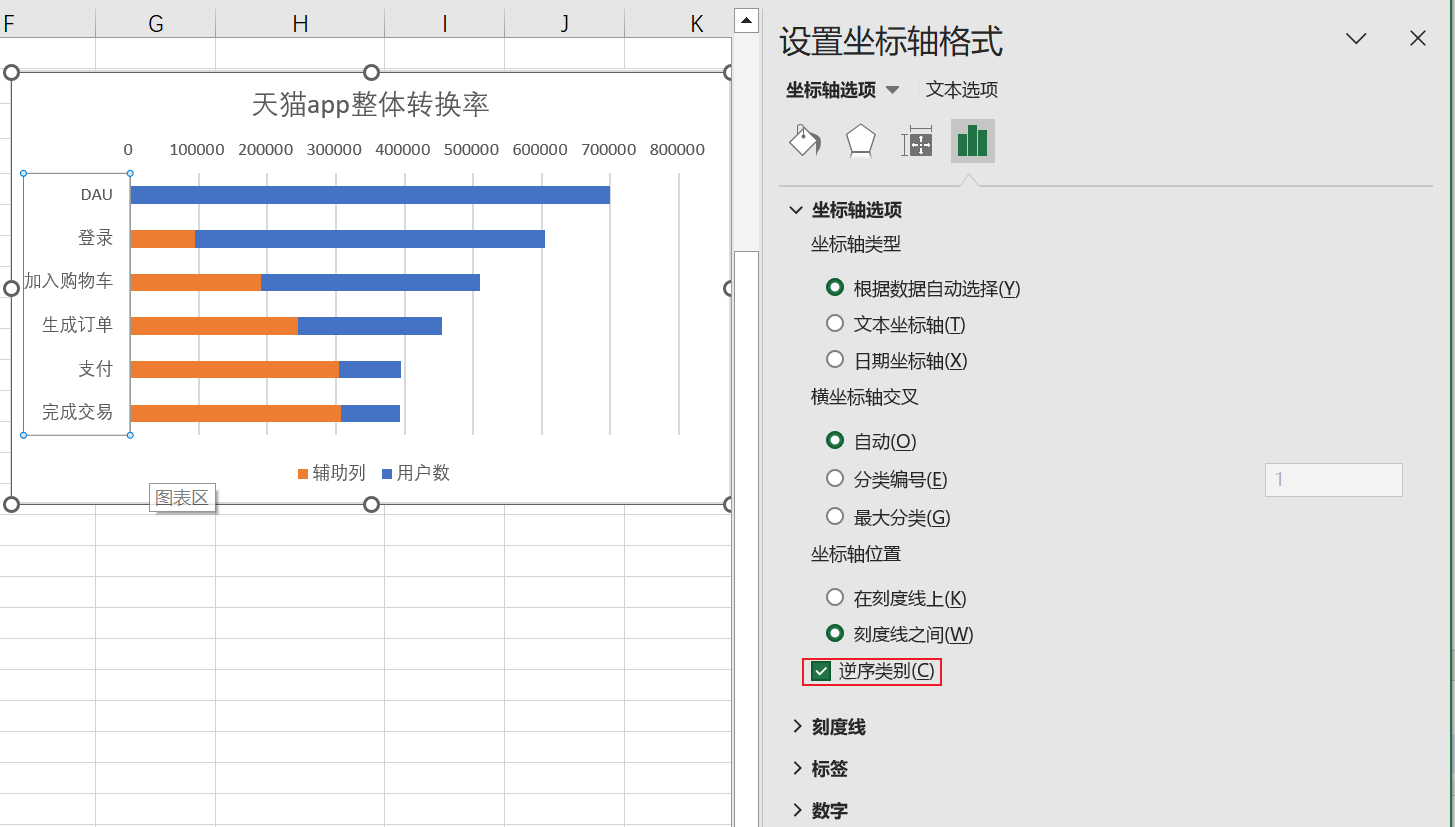Select 刻度线之间 axis position
1455x827 pixels.
(x=835, y=634)
